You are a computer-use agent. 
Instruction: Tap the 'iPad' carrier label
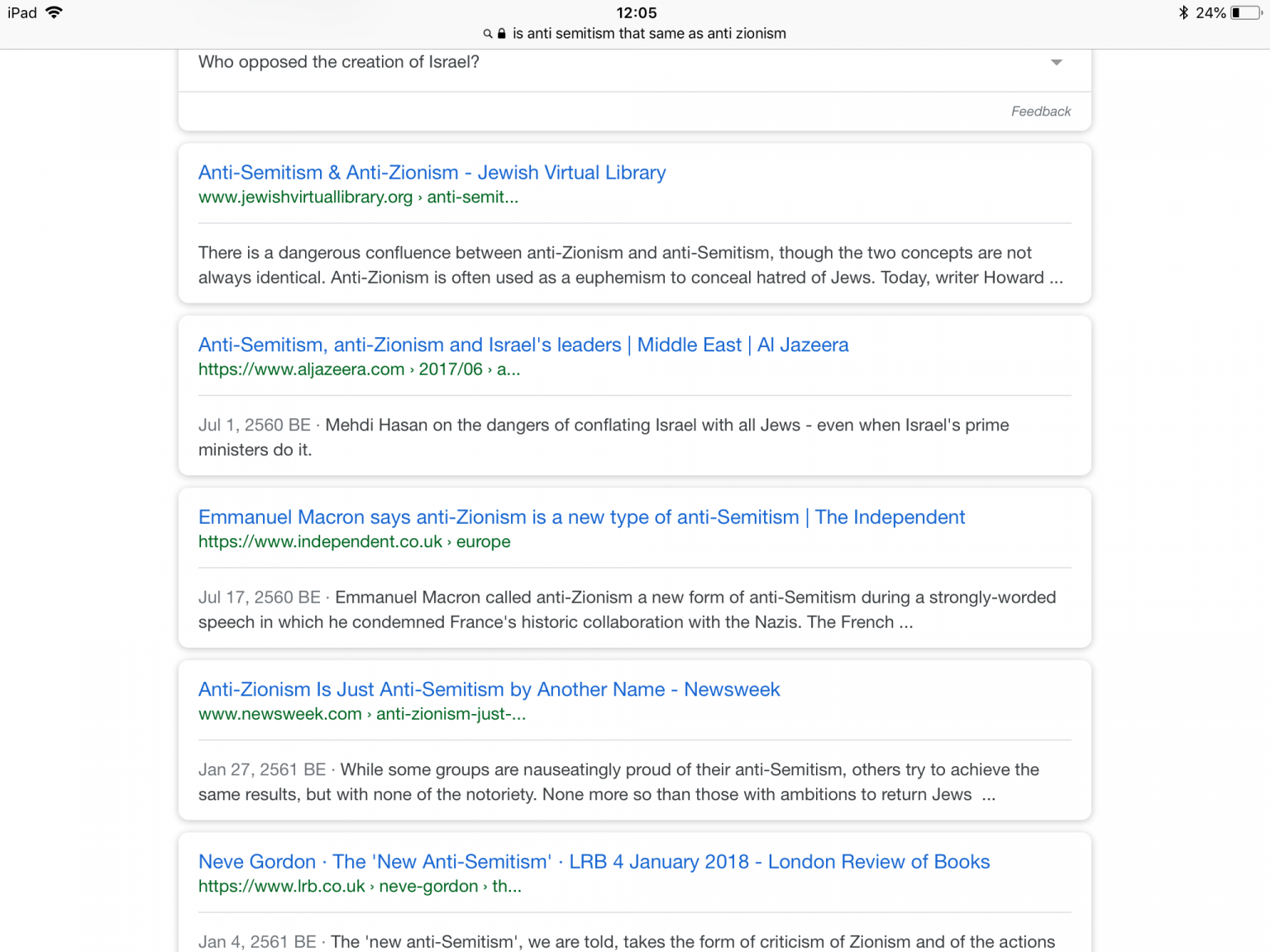click(22, 12)
